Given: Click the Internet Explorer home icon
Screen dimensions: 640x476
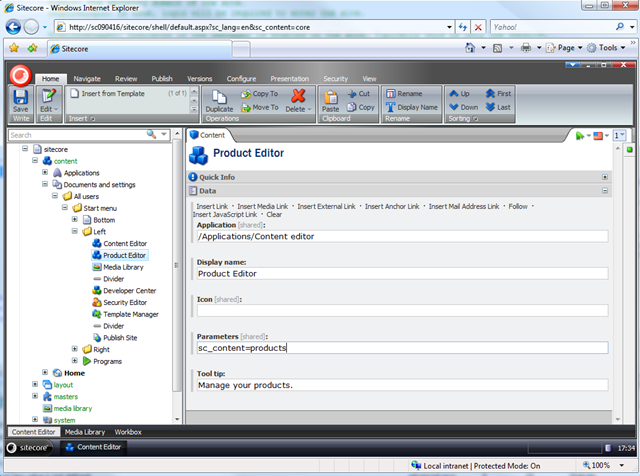Looking at the screenshot, I should click(470, 48).
